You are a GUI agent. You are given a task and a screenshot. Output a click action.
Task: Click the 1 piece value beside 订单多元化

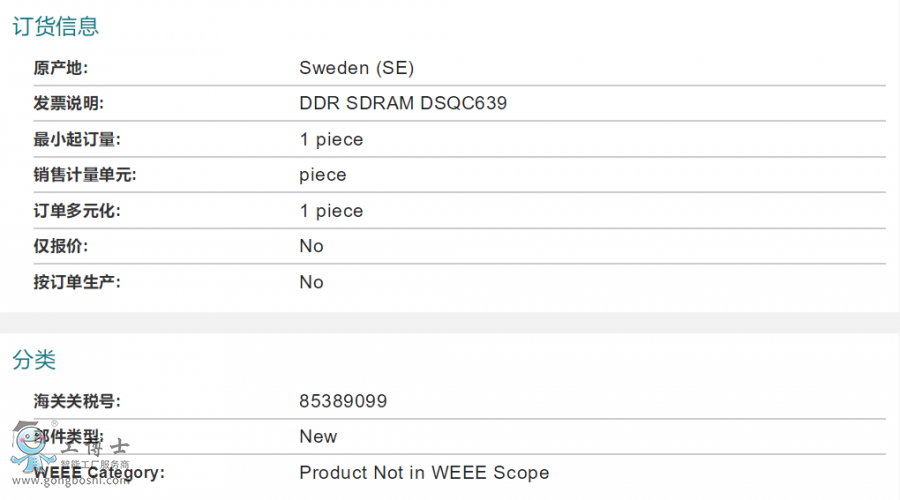coord(331,211)
